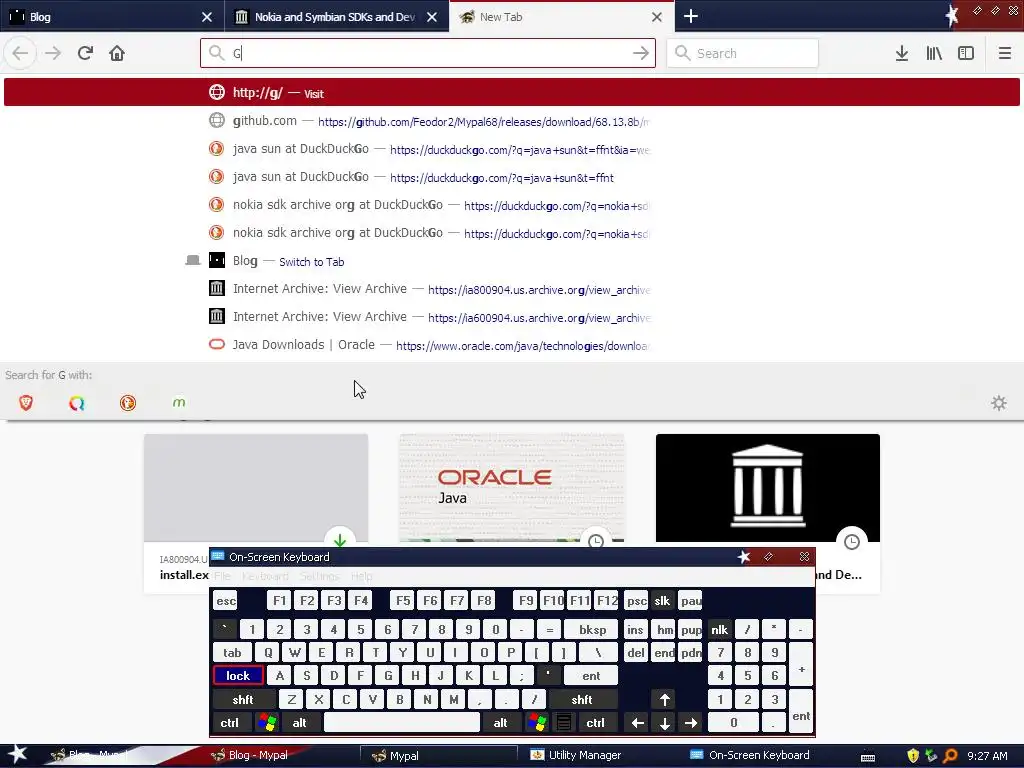This screenshot has width=1024, height=768.
Task: Click the 9:27 AM clock
Action: [987, 756]
